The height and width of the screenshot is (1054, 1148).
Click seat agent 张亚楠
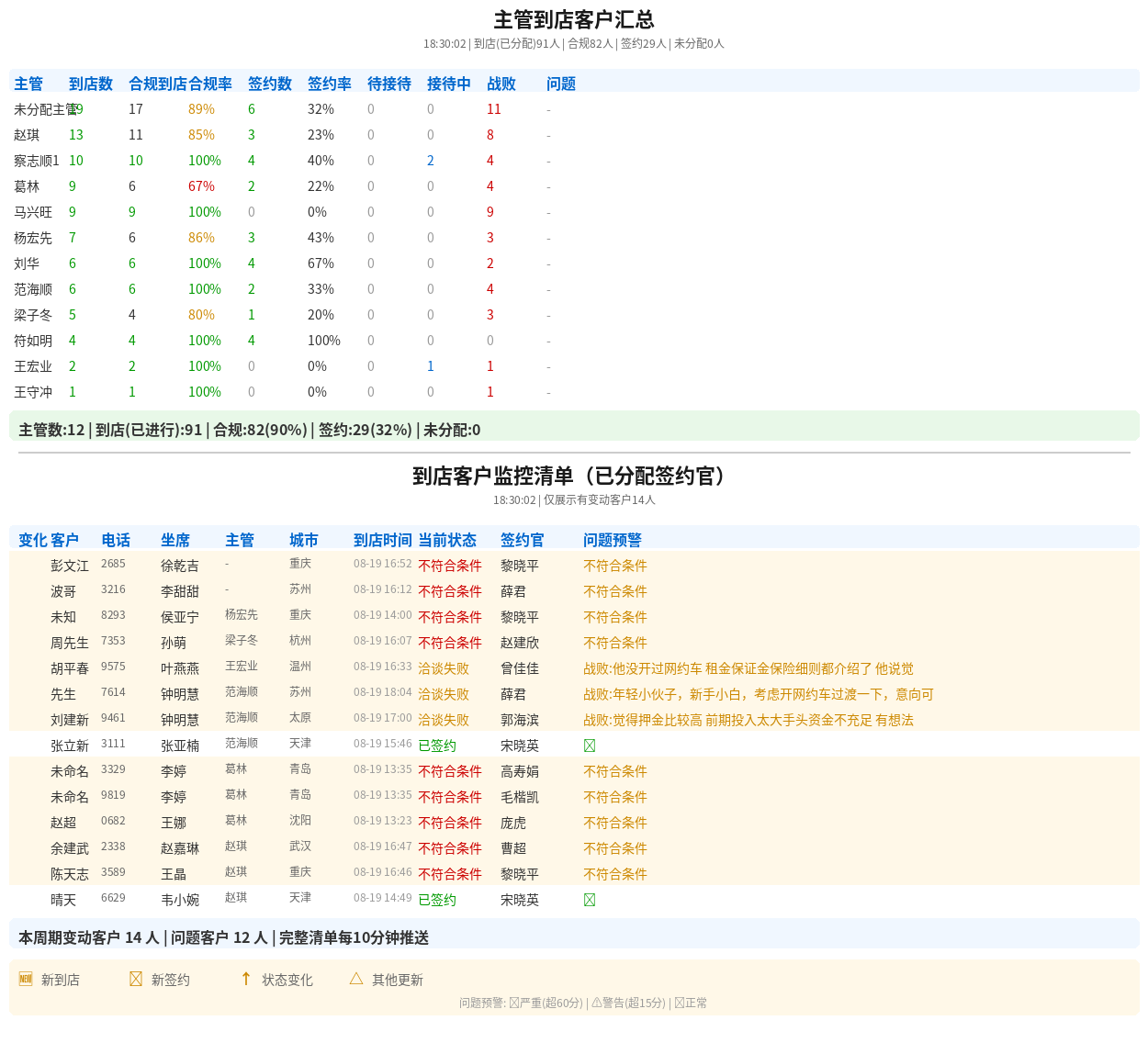180,746
